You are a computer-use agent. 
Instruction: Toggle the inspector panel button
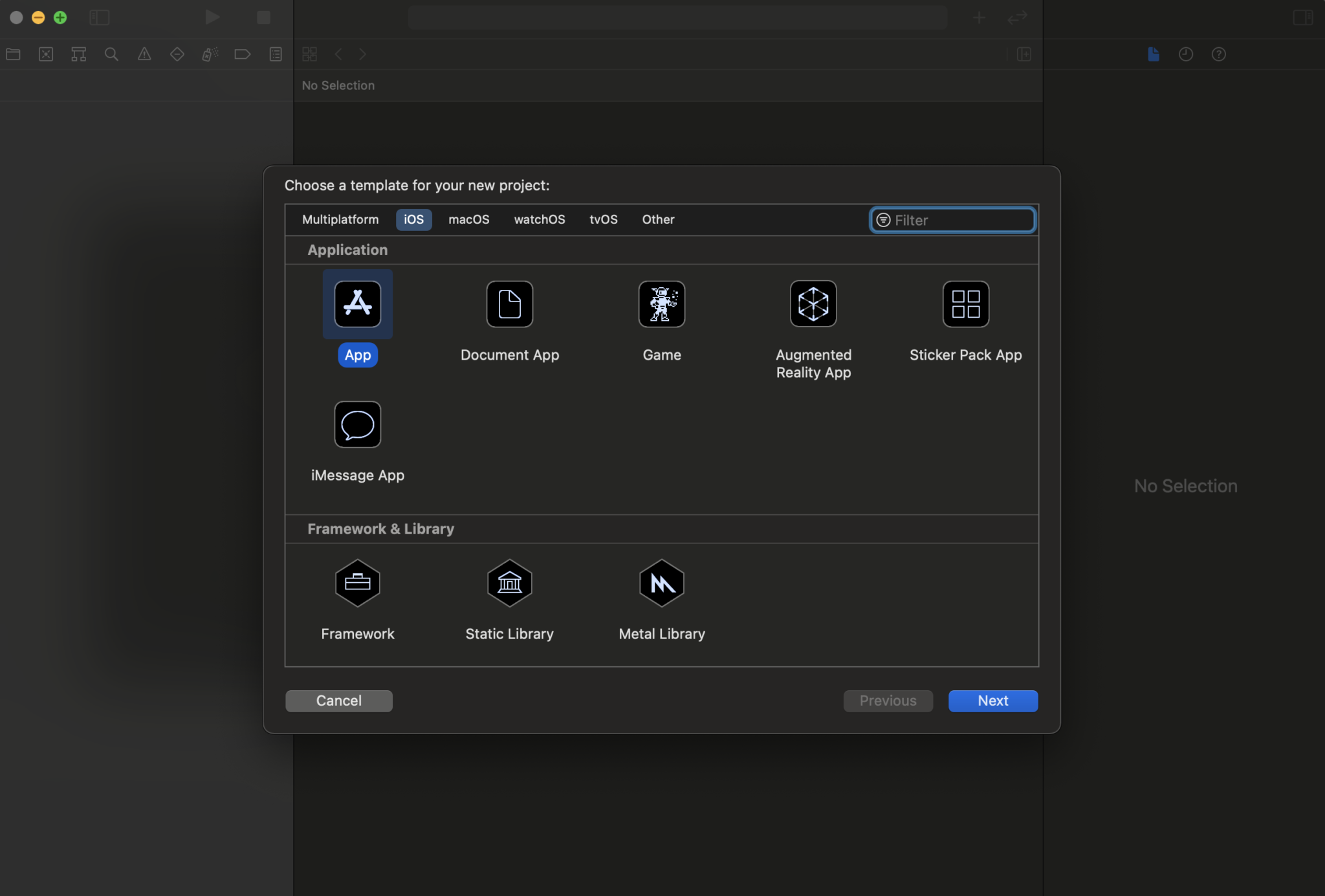tap(1302, 17)
